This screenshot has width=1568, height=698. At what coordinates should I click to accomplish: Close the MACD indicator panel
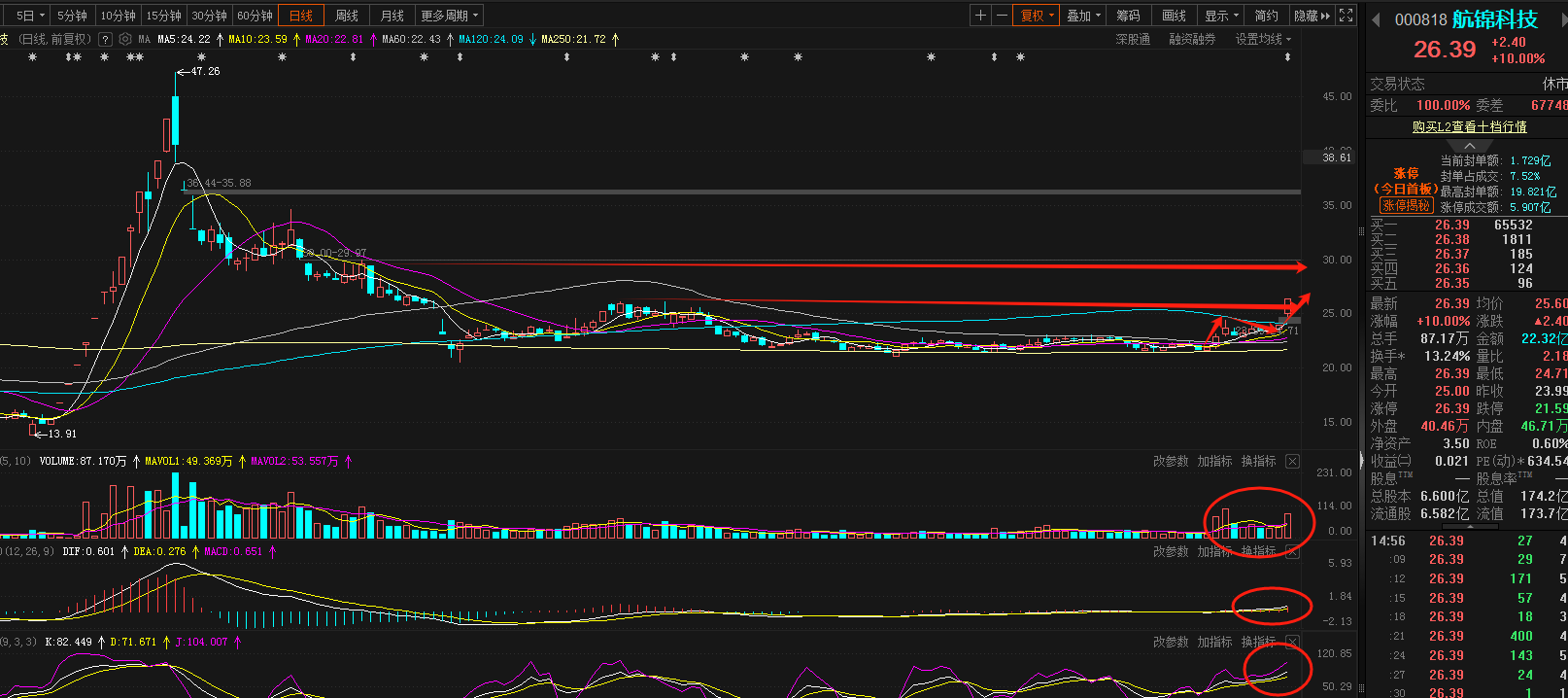[x=1292, y=551]
